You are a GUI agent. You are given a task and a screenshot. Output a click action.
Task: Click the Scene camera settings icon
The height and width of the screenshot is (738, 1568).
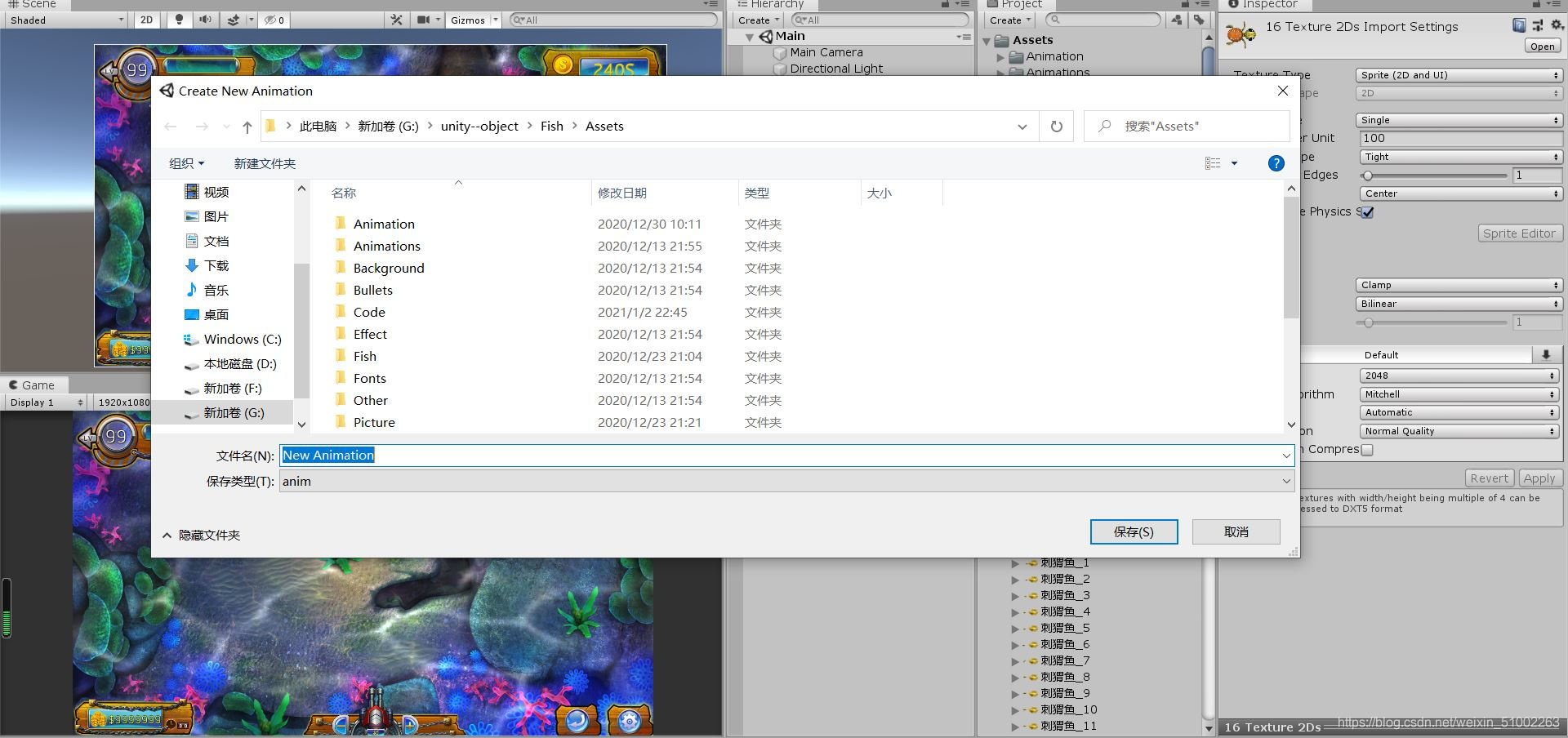pos(423,20)
